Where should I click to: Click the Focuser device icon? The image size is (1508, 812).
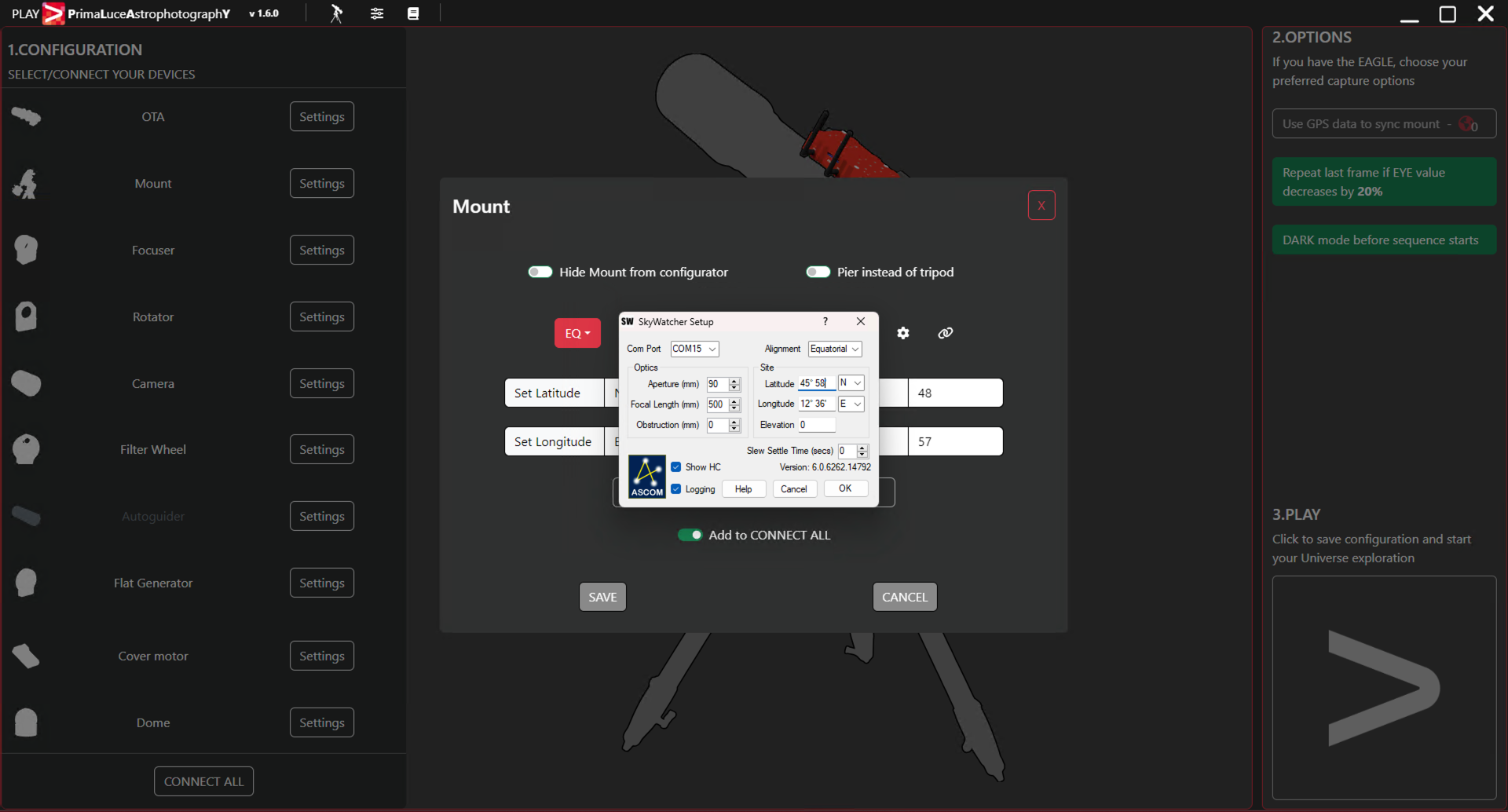26,250
